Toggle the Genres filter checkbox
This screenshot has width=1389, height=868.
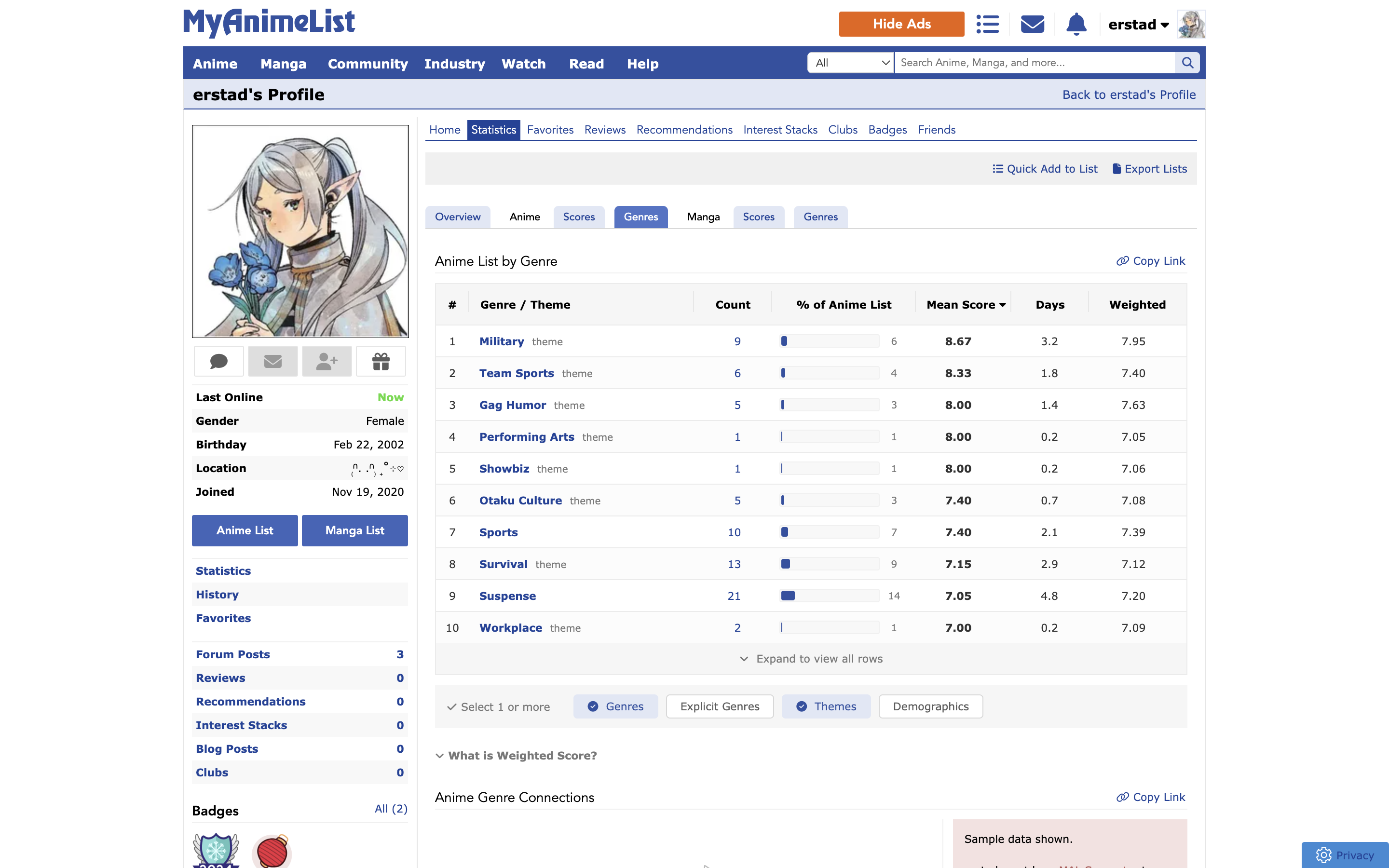(615, 706)
